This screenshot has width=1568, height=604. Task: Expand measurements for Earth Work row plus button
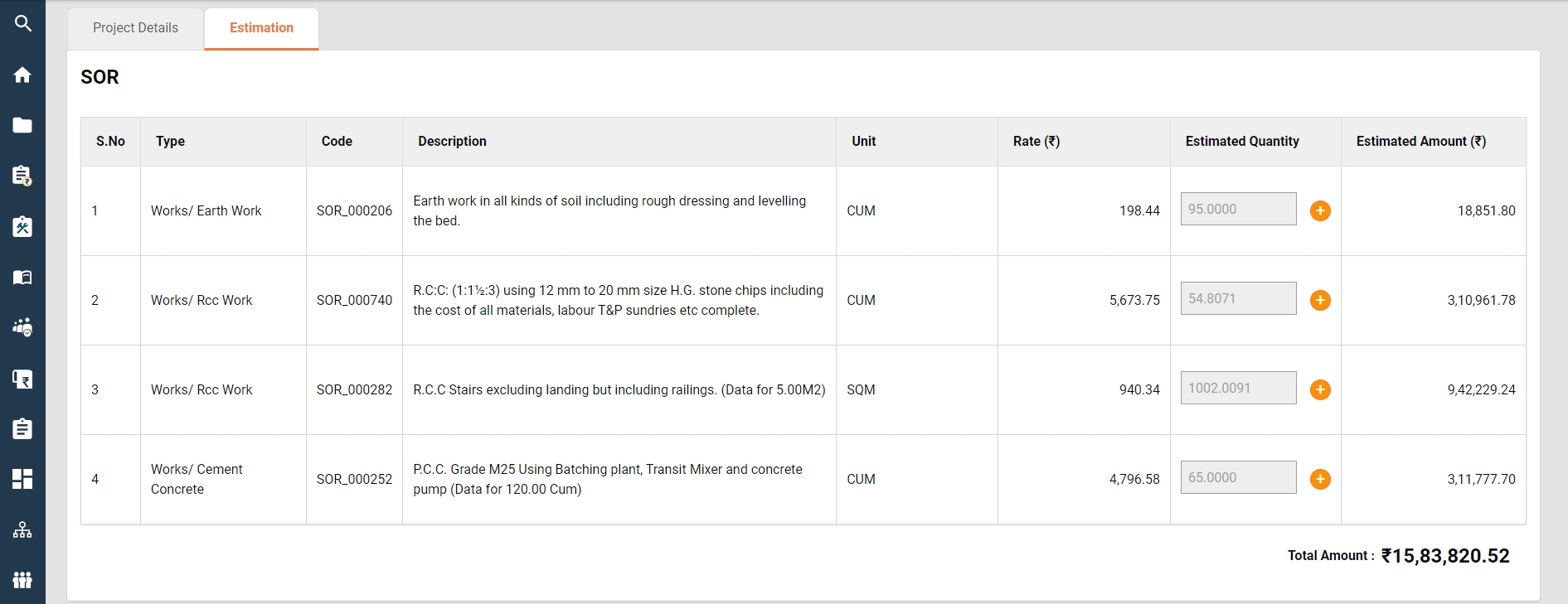click(x=1320, y=210)
